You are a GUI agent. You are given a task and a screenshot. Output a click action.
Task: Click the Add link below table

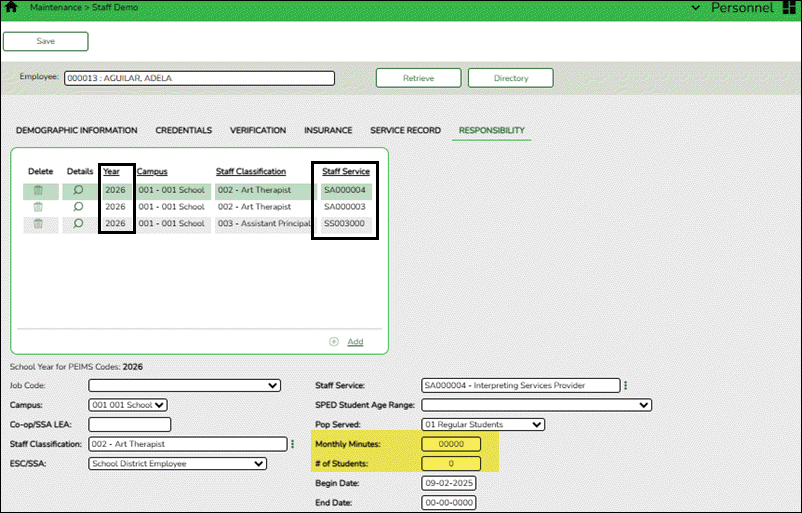(354, 342)
